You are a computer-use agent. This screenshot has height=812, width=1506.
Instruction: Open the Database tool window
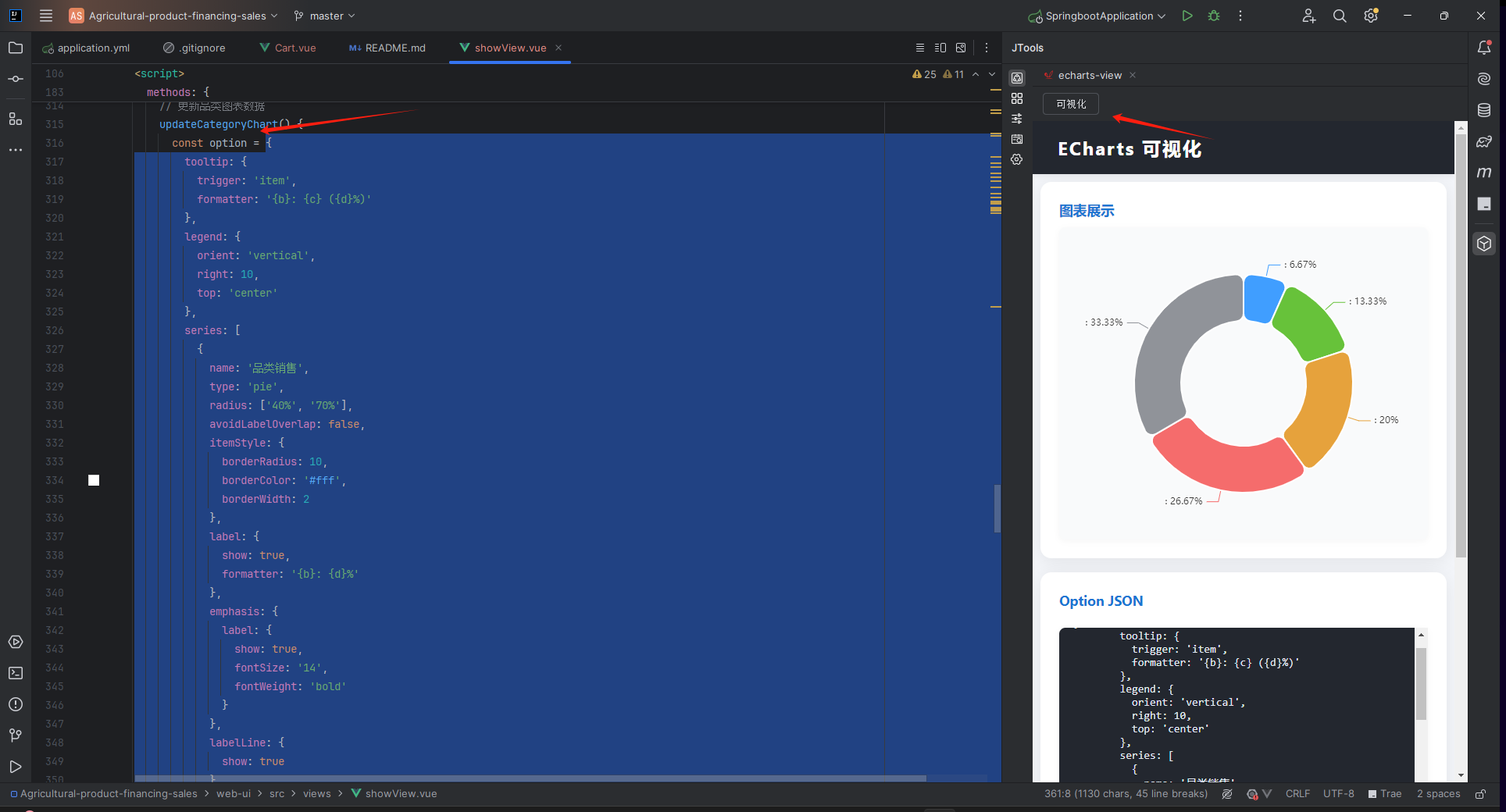tap(1485, 110)
